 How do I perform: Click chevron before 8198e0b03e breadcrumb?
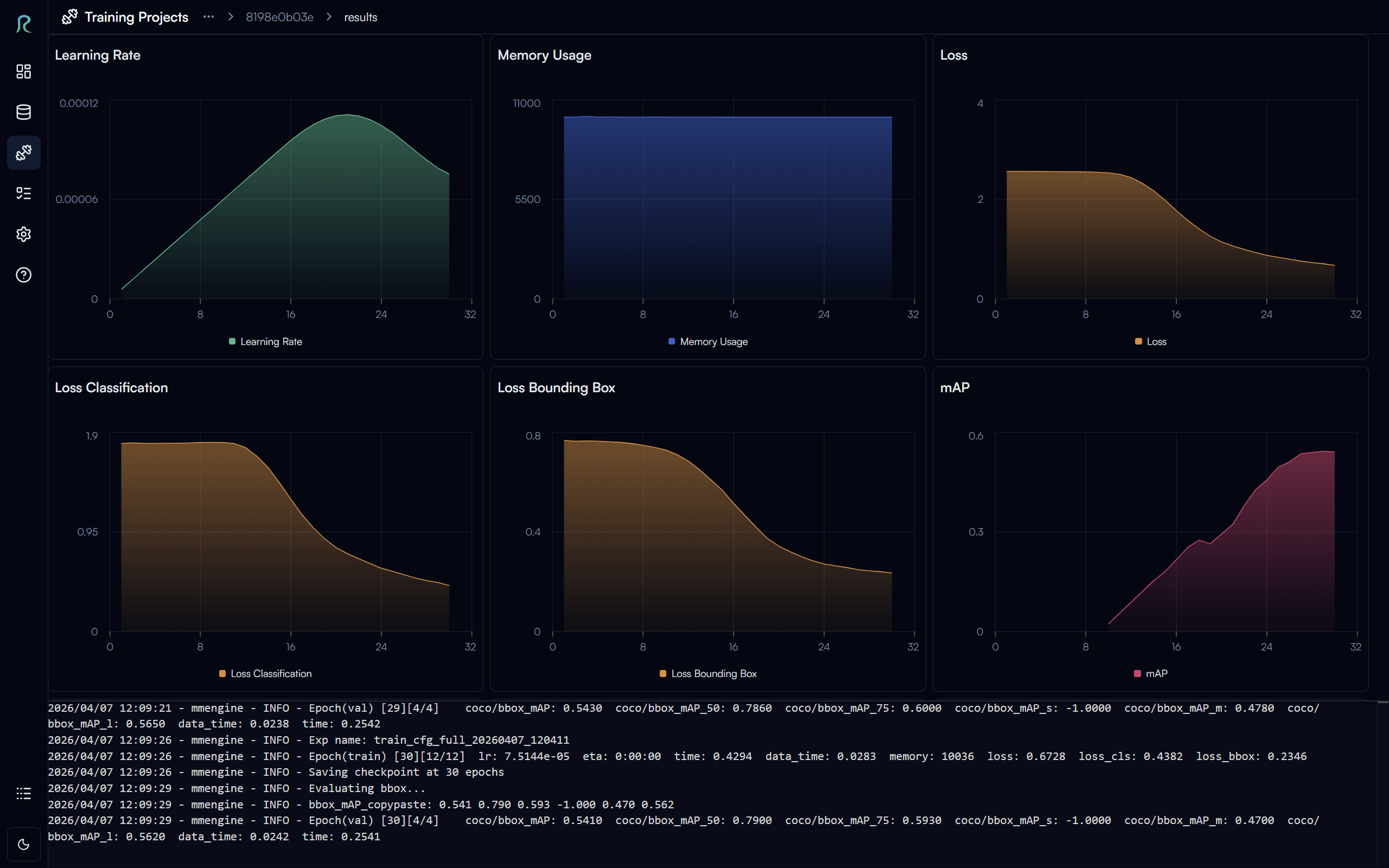coord(231,17)
